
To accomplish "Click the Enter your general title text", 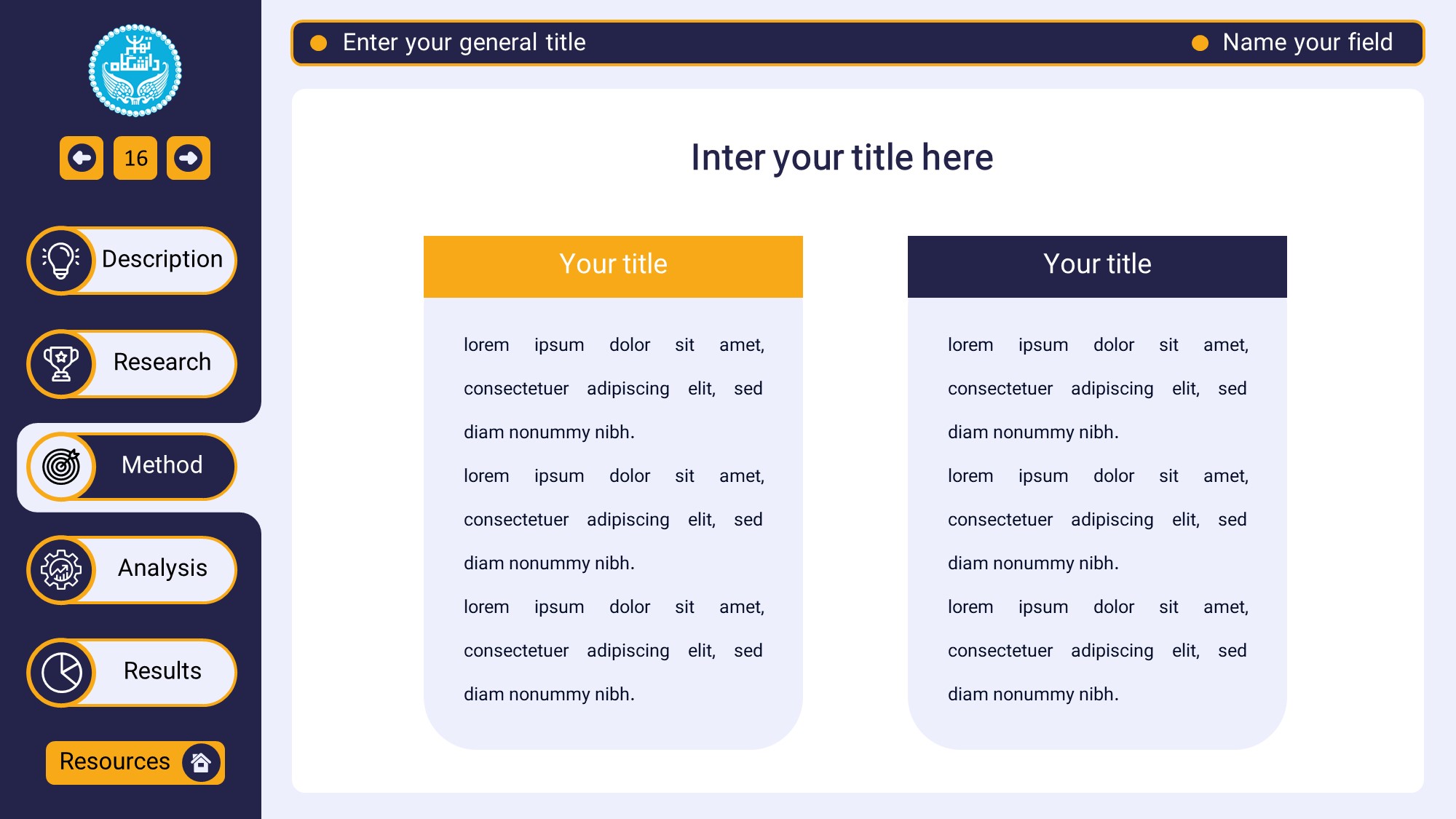I will 464,43.
